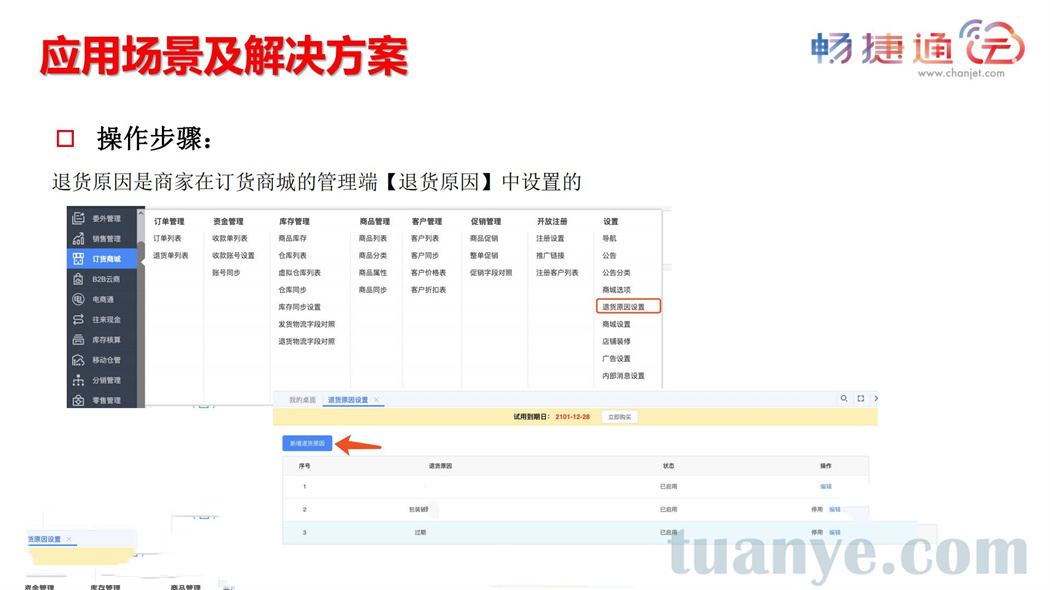Click the 新增退货原因 button
This screenshot has width=1050, height=590.
tap(307, 443)
